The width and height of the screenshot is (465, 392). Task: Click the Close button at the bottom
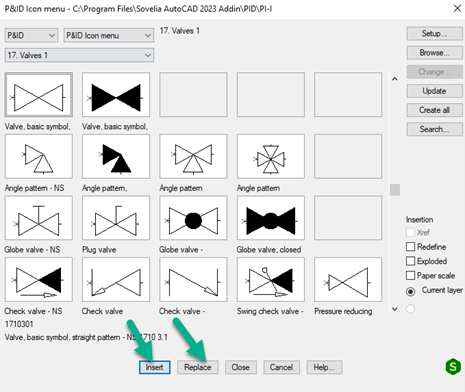[x=241, y=367]
